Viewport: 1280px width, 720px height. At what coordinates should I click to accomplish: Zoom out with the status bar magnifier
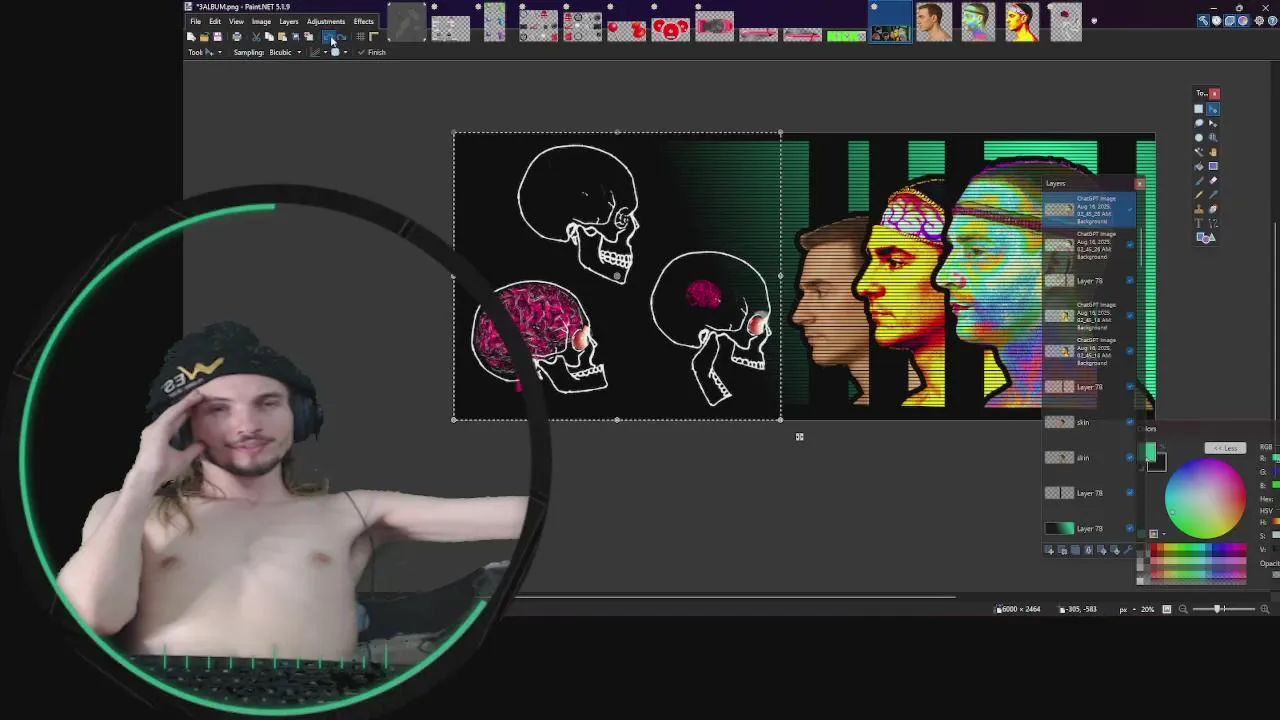pyautogui.click(x=1183, y=609)
